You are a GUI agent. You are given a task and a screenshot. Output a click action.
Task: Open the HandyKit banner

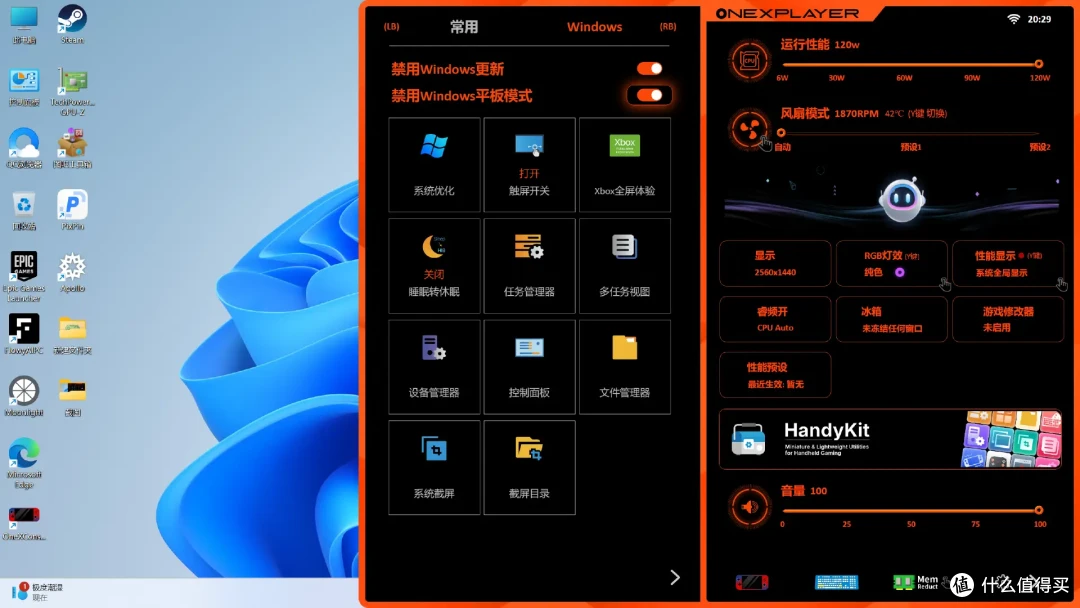click(891, 439)
